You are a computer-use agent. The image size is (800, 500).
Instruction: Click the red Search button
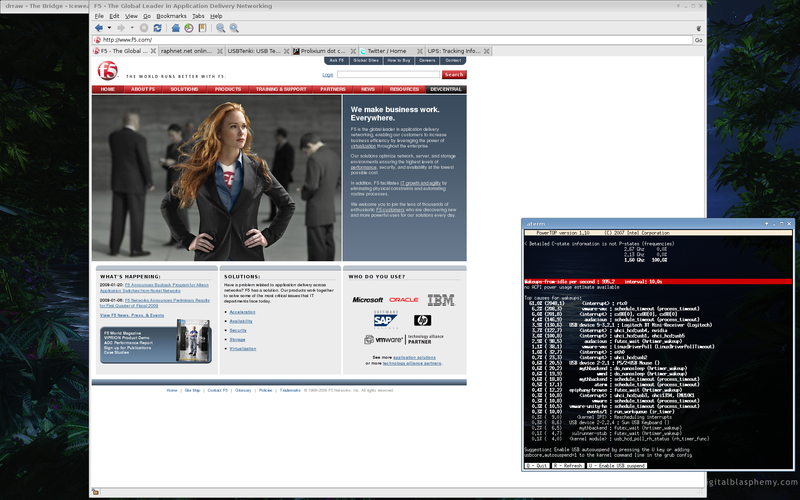click(453, 75)
